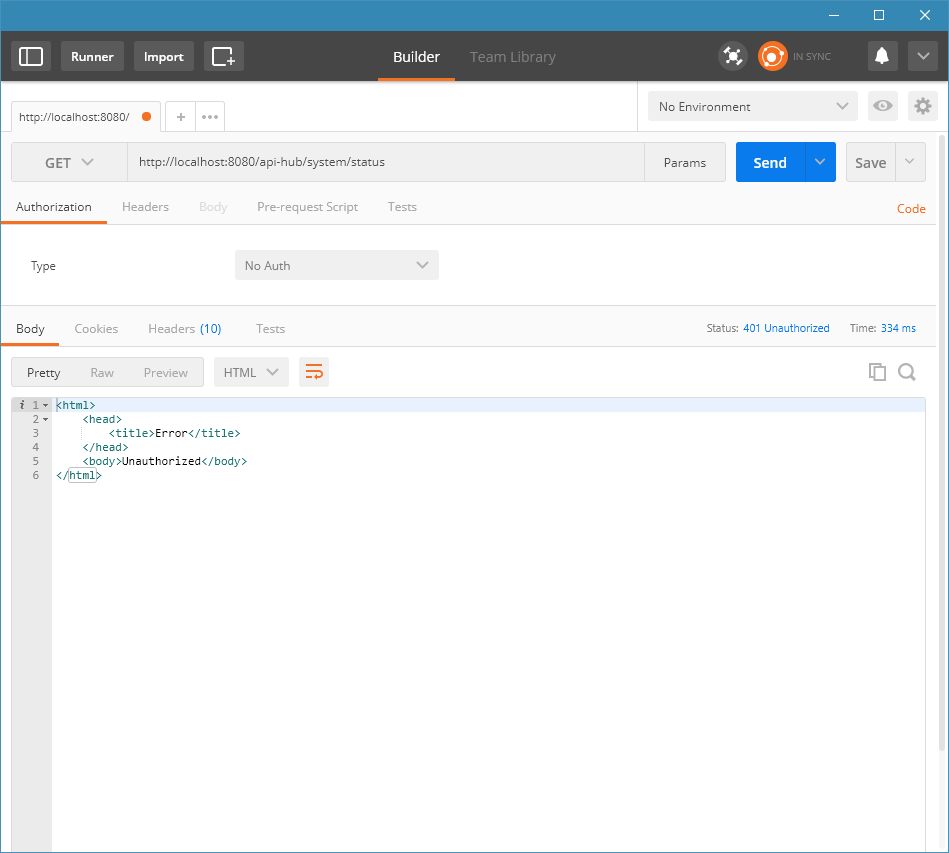Viewport: 949px width, 853px height.
Task: Click the Import button
Action: [x=163, y=56]
